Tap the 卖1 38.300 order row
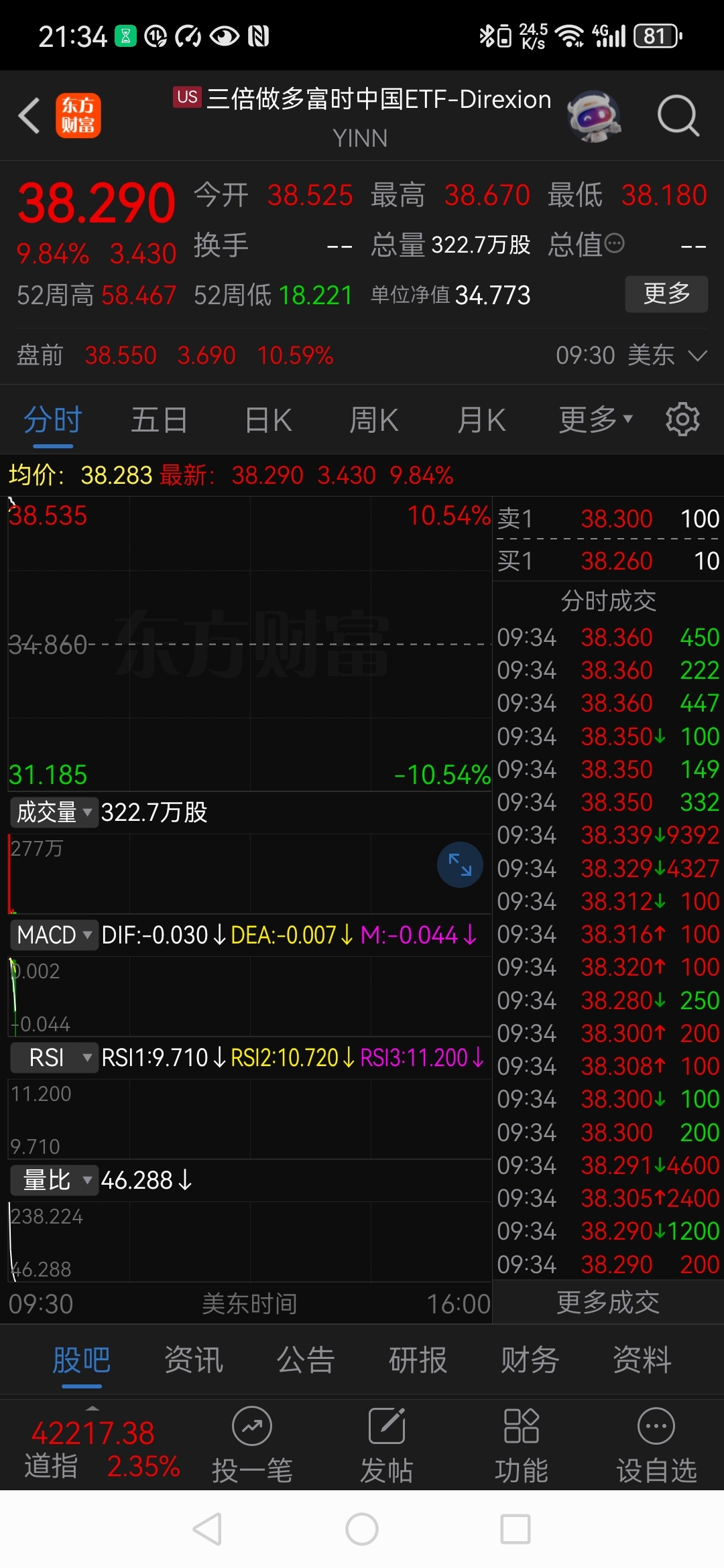Screen dimensions: 724x1568 point(608,519)
